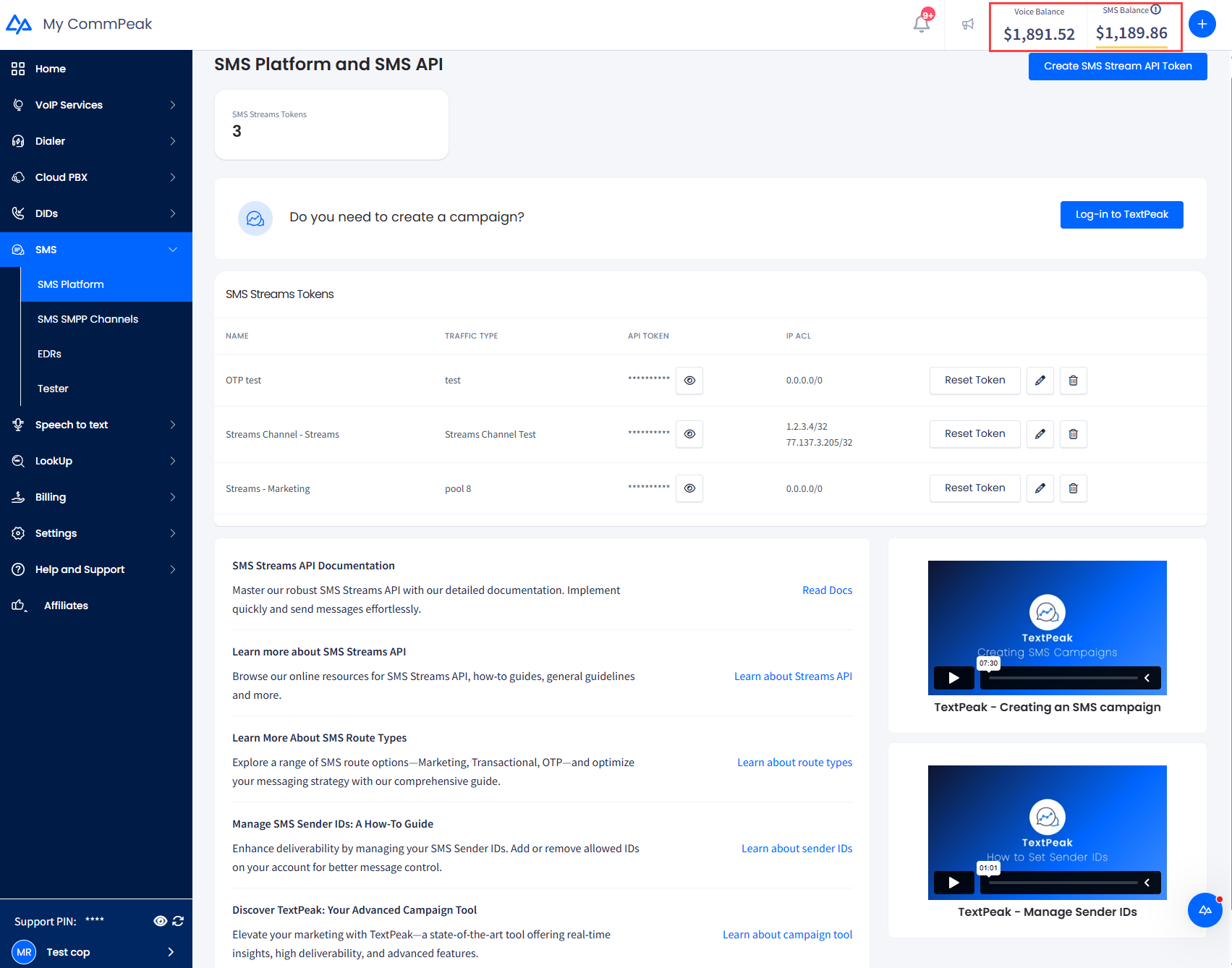Open Learn about campaign tool link
This screenshot has height=968, width=1232.
[787, 935]
